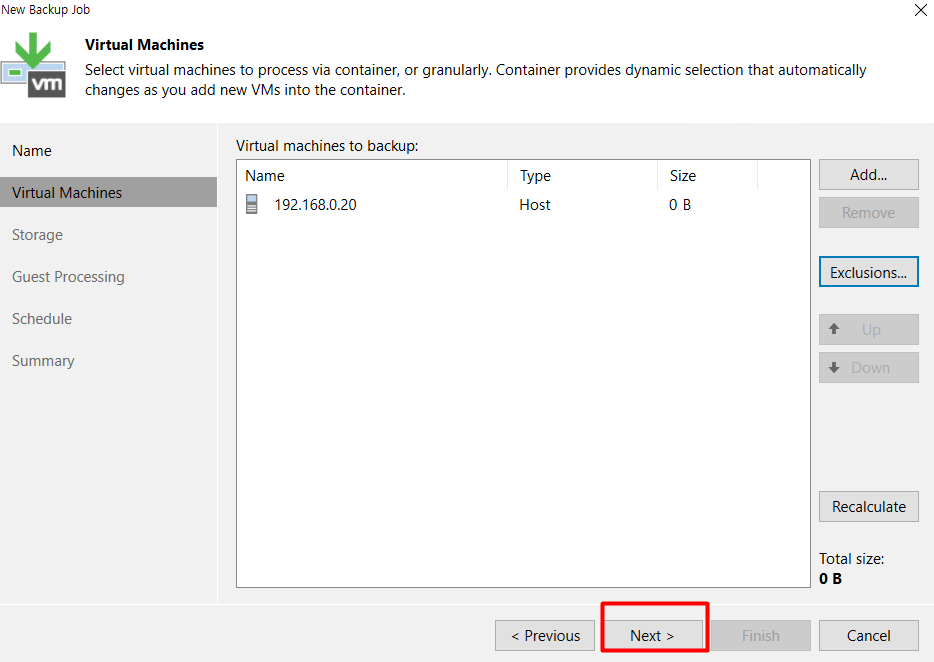
Task: Click the down arrow icon on Down button
Action: tap(834, 368)
